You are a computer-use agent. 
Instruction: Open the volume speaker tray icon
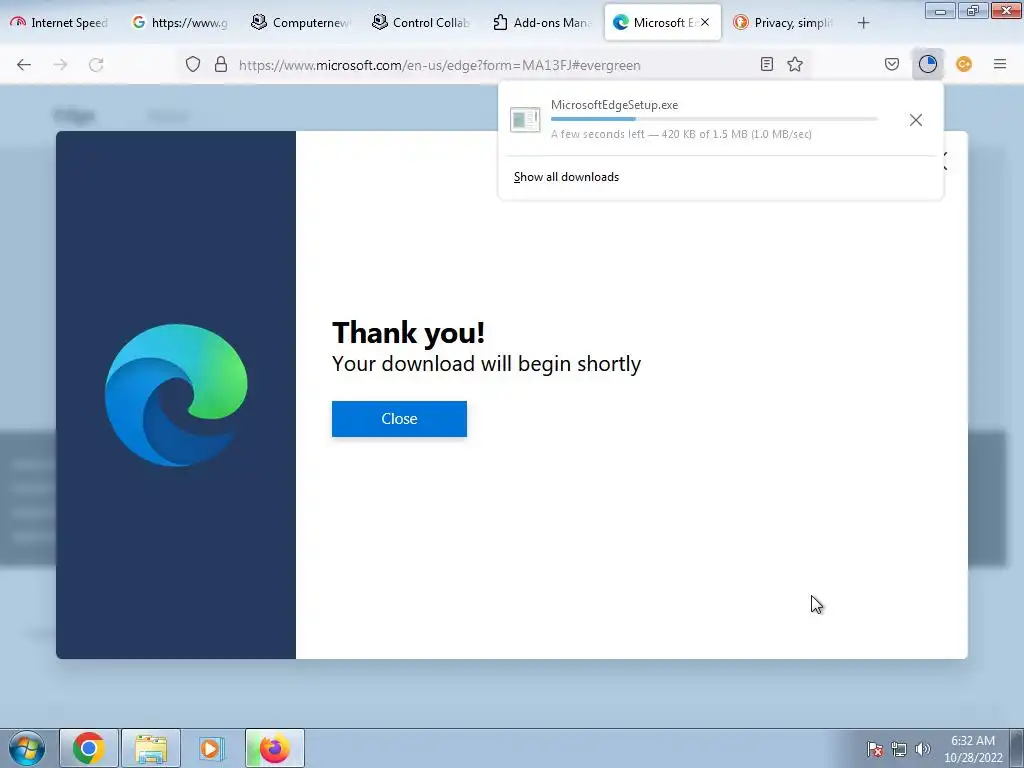click(x=922, y=749)
